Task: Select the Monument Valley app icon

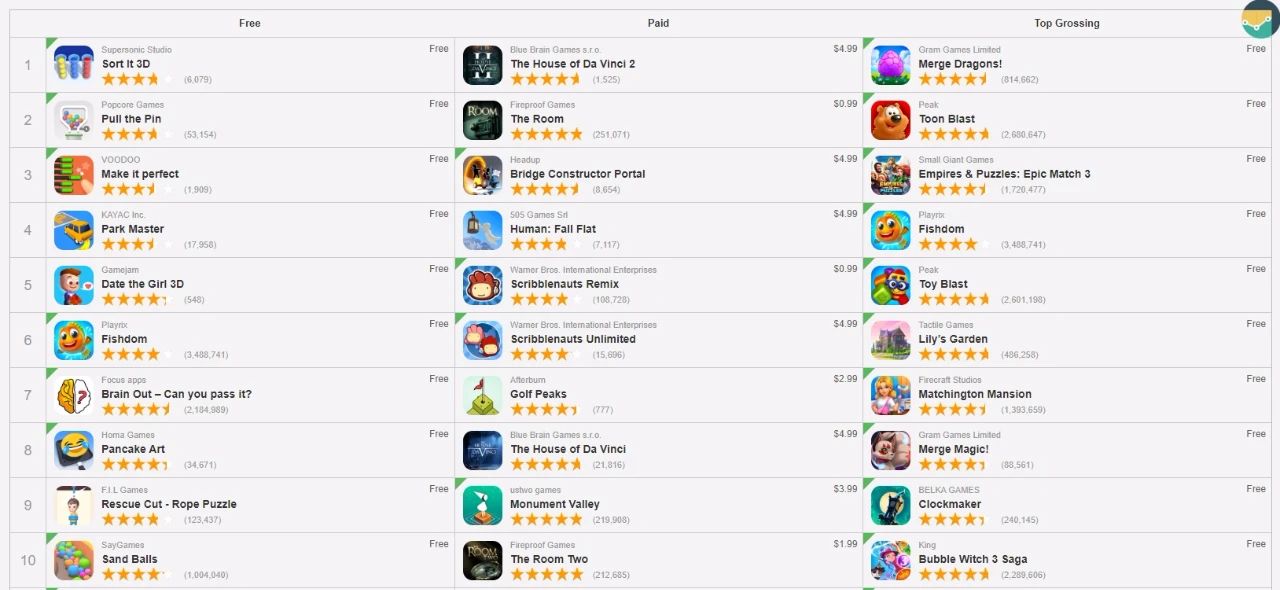Action: (x=483, y=505)
